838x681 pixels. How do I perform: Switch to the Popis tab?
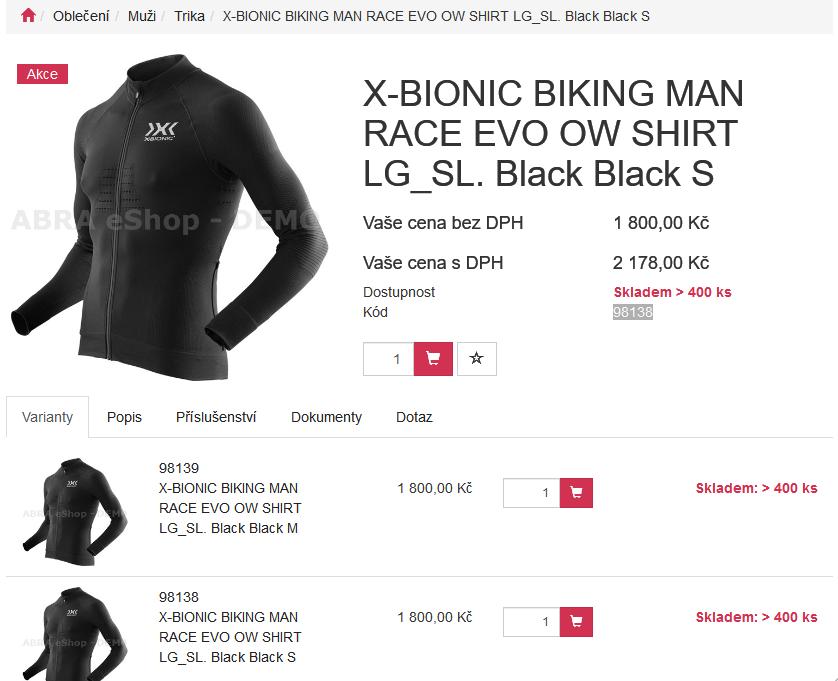(124, 417)
